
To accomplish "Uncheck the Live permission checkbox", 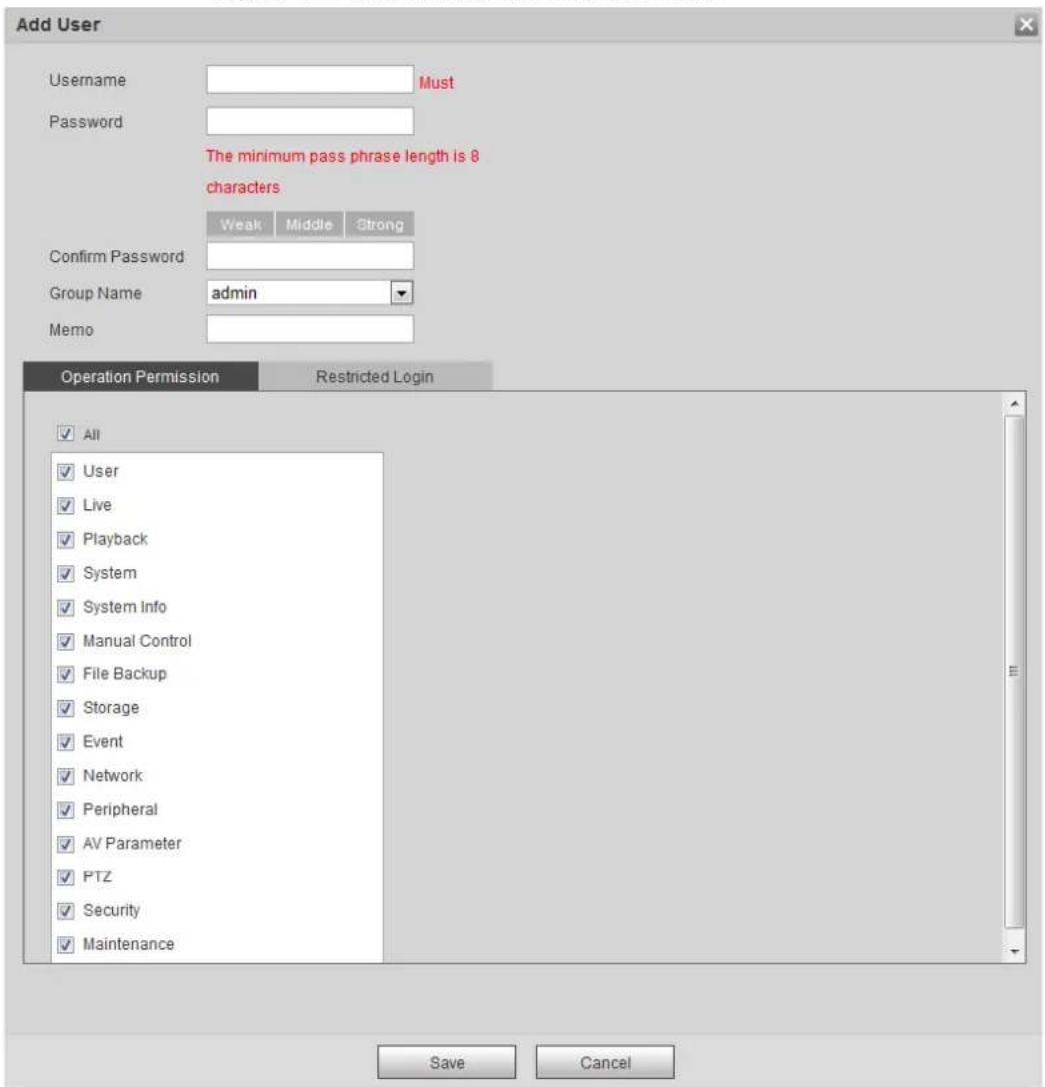I will tap(65, 505).
